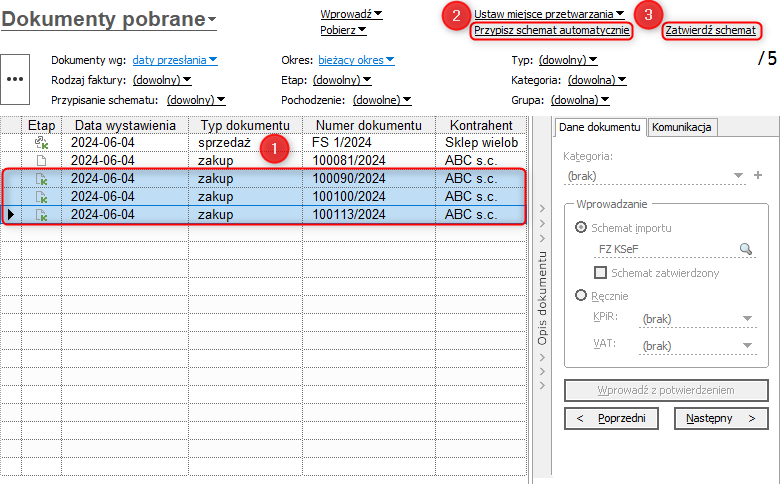The height and width of the screenshot is (484, 781).
Task: Click the stage icon of the 100100/2024 row
Action: pos(41,197)
